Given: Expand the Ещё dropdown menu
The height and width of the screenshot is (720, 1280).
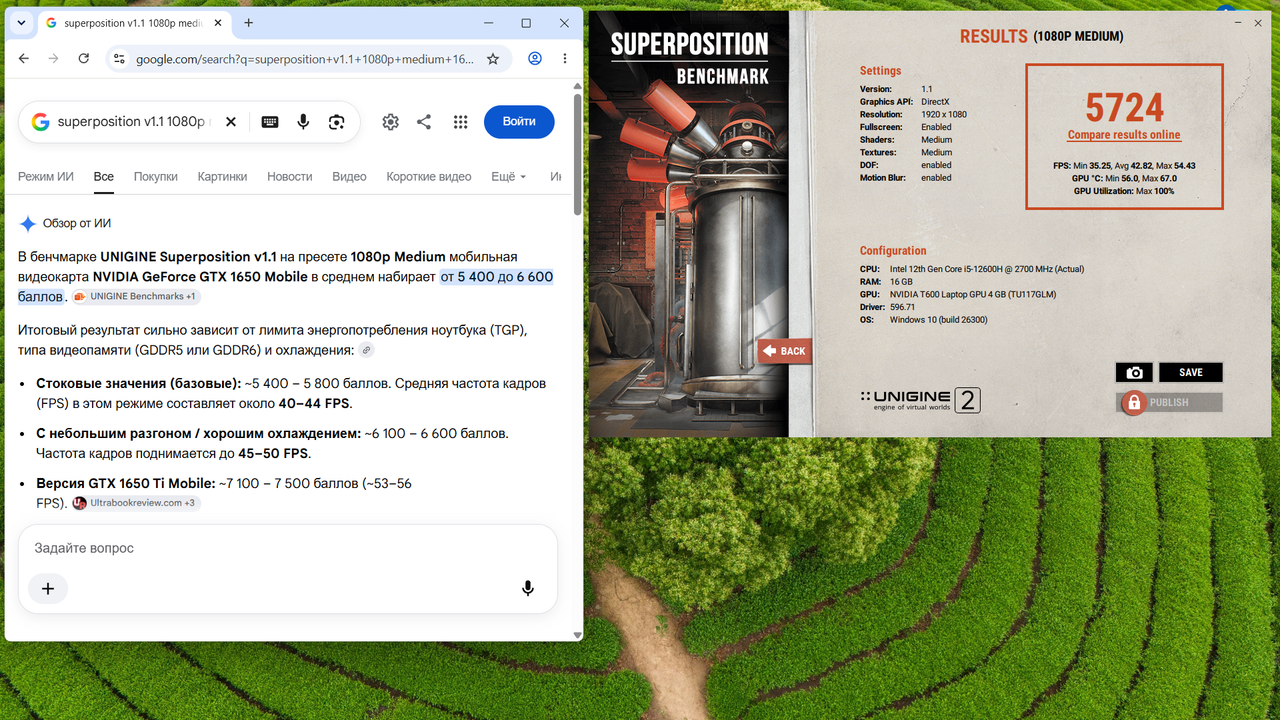Looking at the screenshot, I should click(x=508, y=177).
